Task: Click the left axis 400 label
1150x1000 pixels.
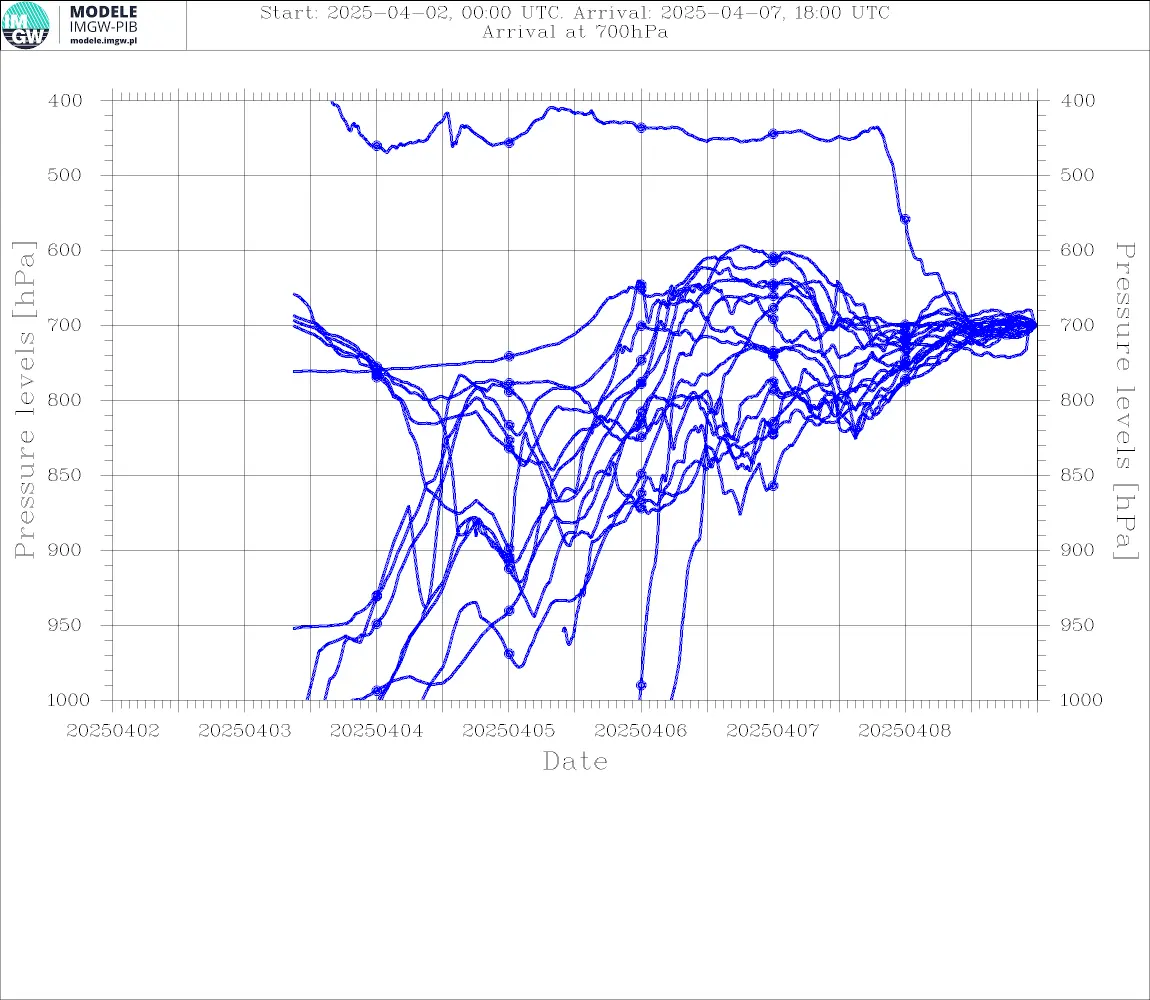Action: (x=65, y=101)
